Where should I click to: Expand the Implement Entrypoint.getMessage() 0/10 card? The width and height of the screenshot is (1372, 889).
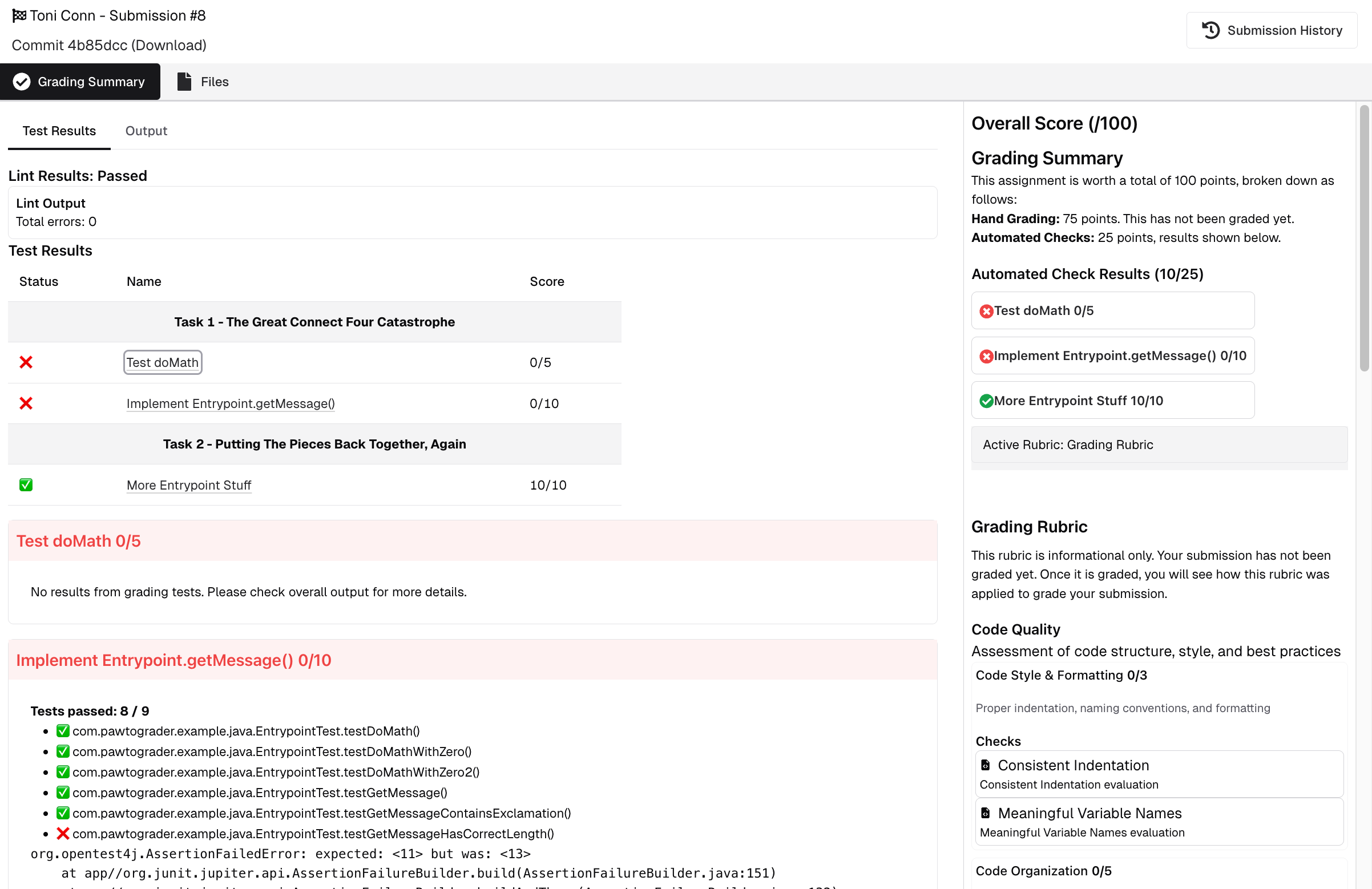point(1112,355)
